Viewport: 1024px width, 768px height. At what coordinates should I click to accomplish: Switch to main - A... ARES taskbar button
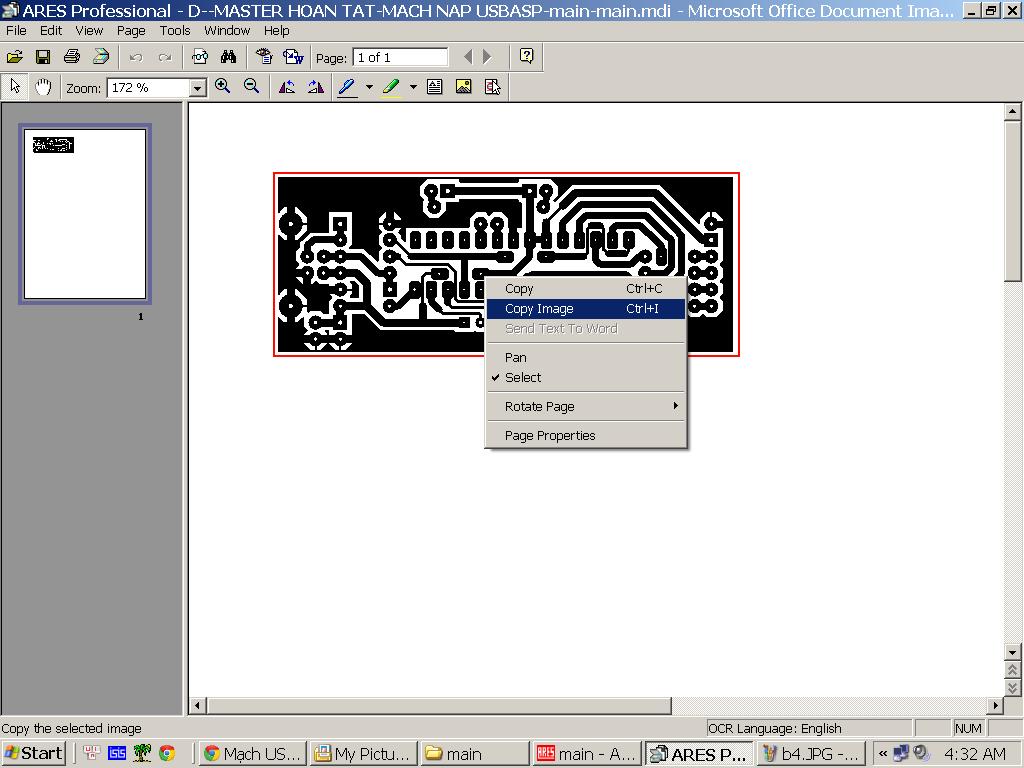tap(586, 754)
